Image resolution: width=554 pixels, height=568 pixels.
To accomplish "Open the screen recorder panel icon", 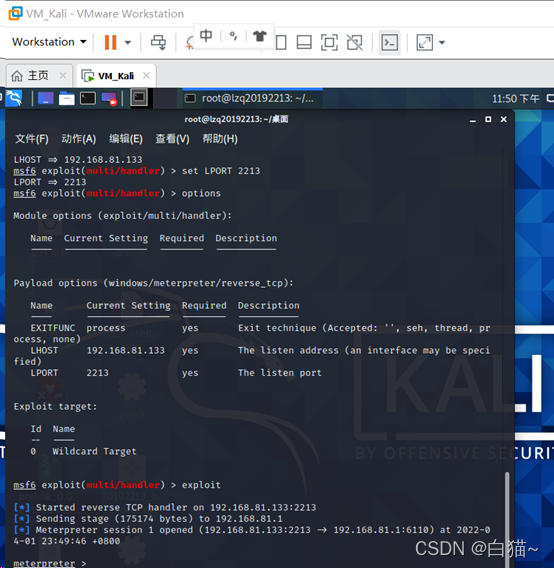I will click(109, 99).
